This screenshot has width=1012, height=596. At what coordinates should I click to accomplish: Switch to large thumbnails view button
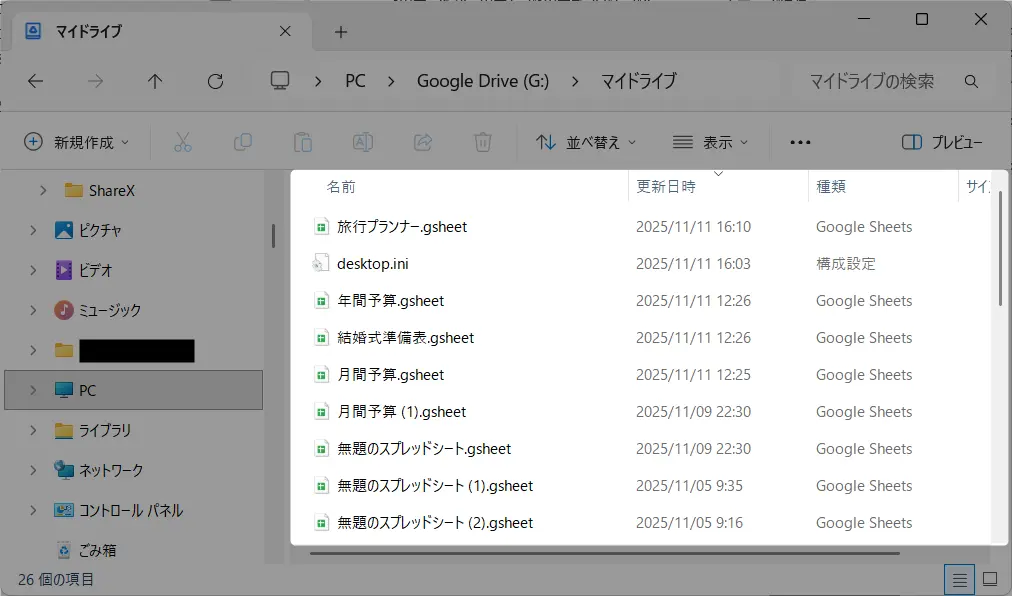click(x=990, y=579)
